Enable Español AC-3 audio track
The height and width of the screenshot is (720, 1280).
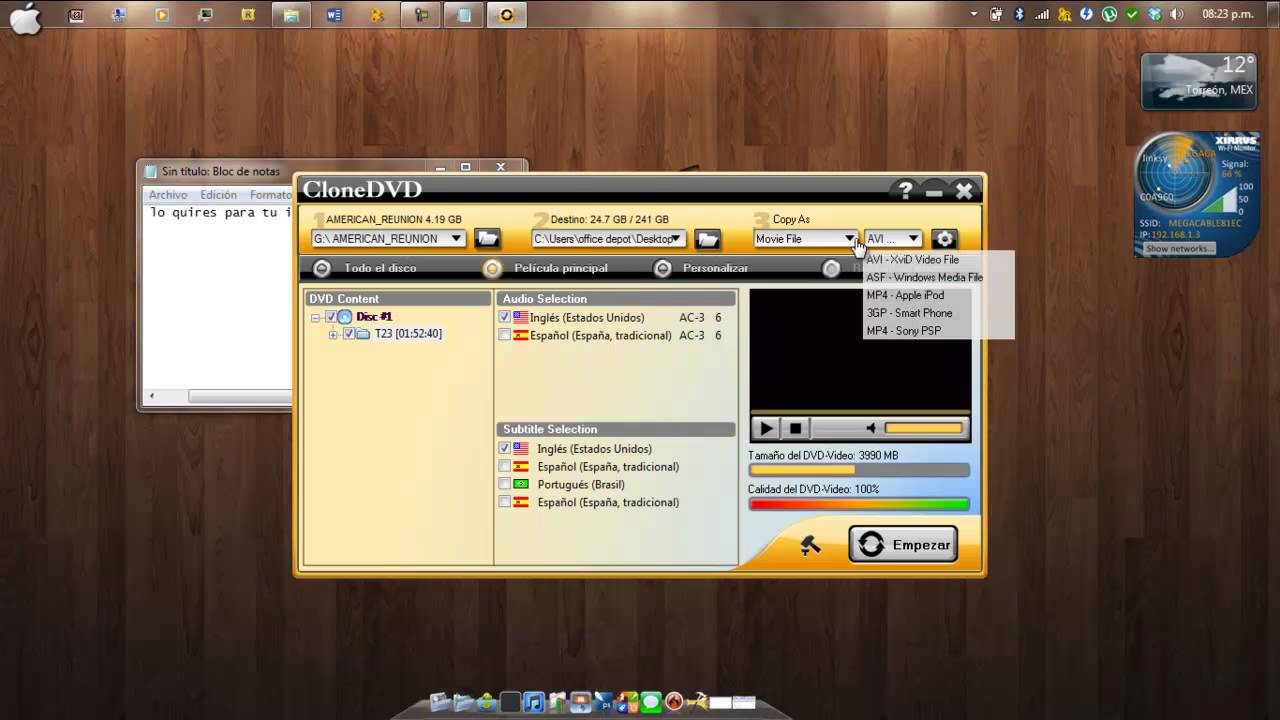click(x=505, y=335)
